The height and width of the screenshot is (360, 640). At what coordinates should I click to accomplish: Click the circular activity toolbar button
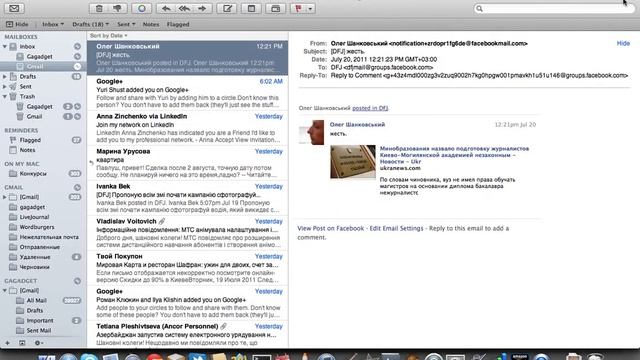tap(142, 8)
